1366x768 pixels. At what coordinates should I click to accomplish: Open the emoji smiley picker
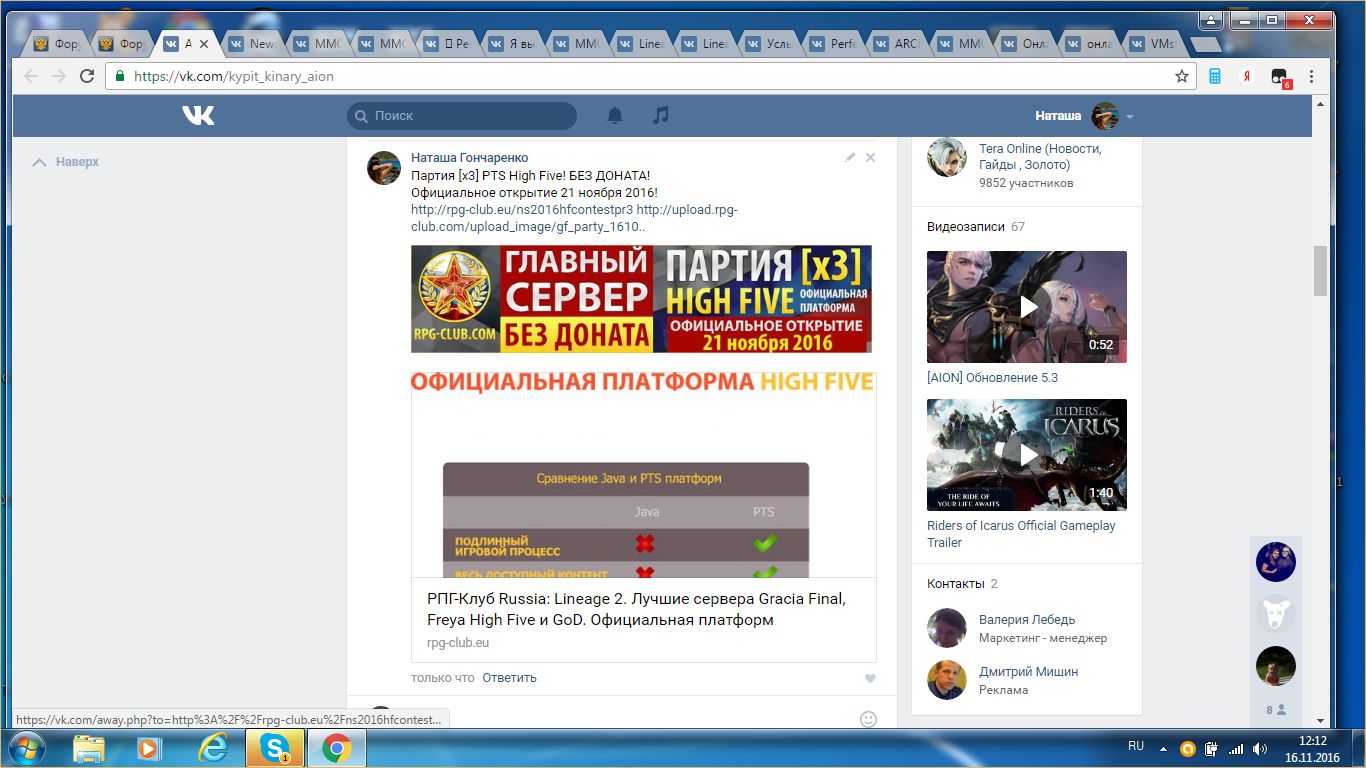point(868,719)
